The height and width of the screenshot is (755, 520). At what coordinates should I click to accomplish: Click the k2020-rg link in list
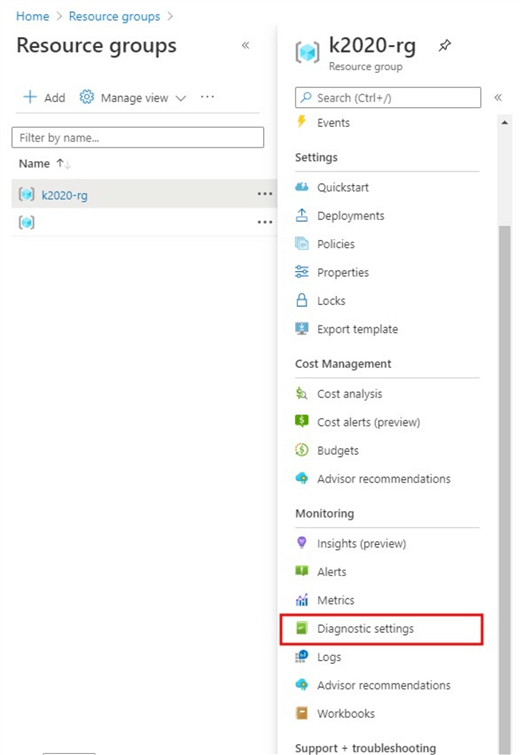tap(65, 195)
